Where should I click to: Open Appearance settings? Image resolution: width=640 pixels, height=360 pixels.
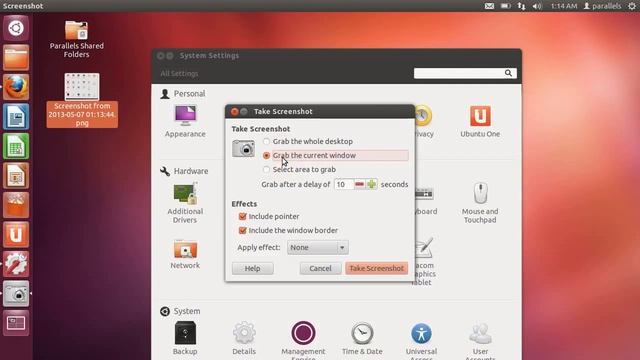click(185, 121)
